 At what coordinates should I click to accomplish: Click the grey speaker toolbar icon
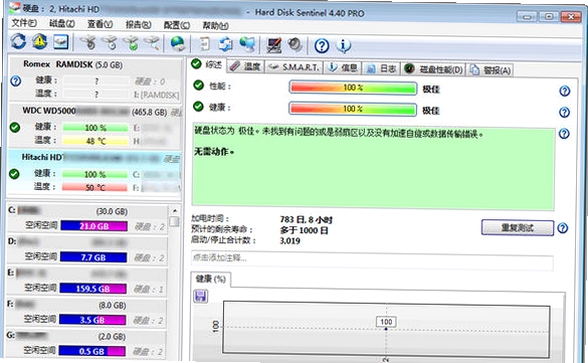[x=295, y=45]
